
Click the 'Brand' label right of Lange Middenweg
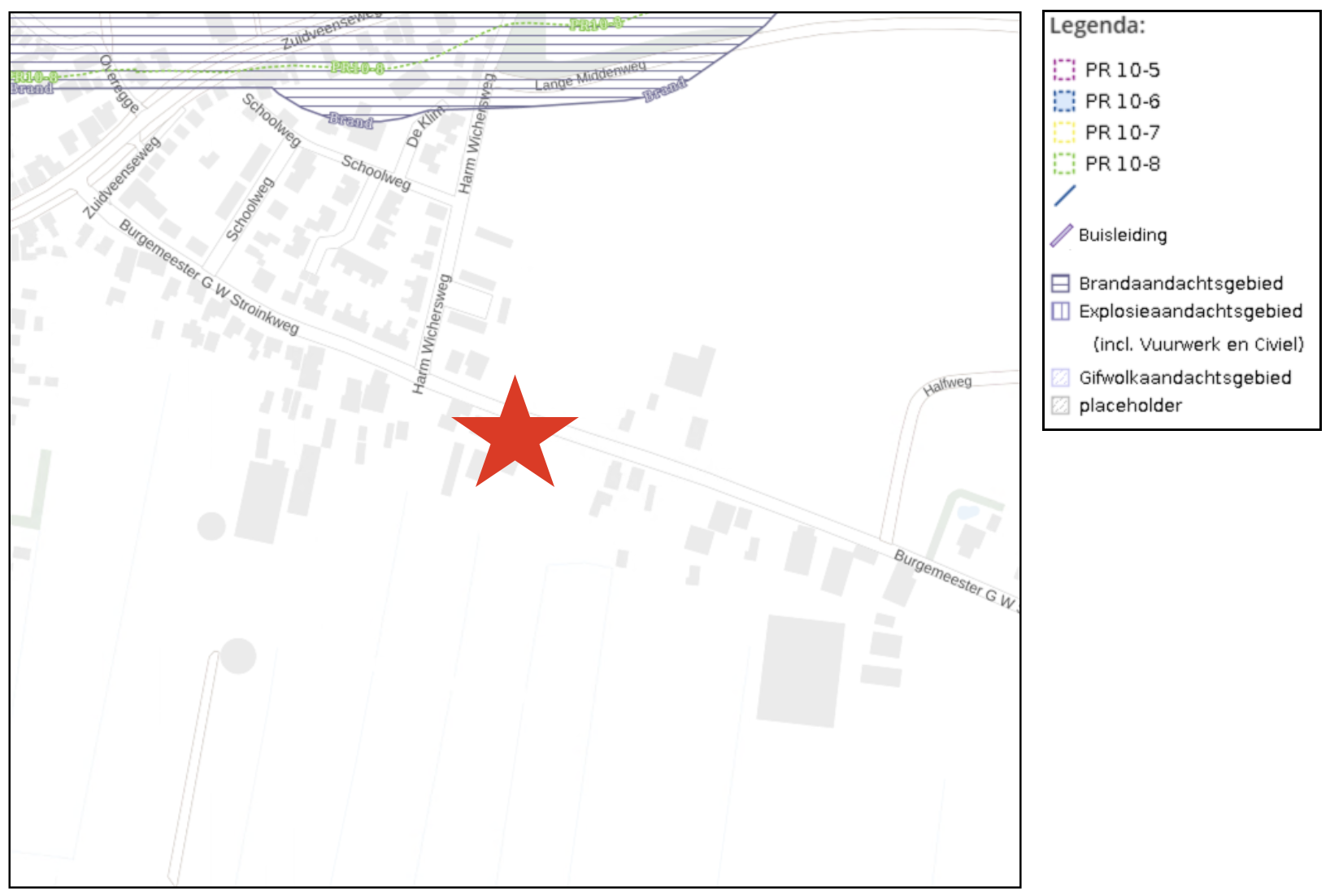tap(665, 89)
